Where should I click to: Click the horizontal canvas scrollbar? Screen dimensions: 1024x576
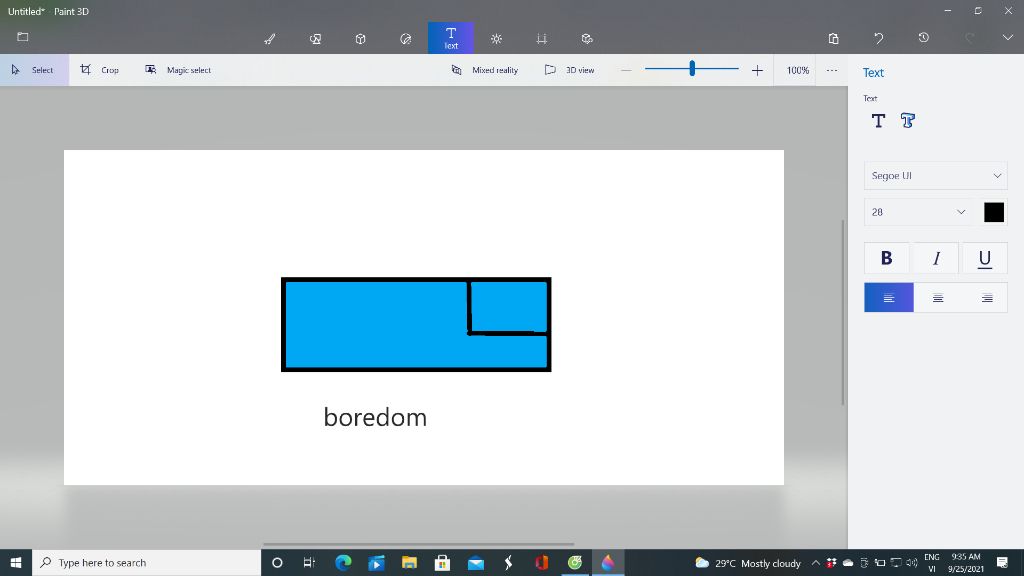(419, 544)
